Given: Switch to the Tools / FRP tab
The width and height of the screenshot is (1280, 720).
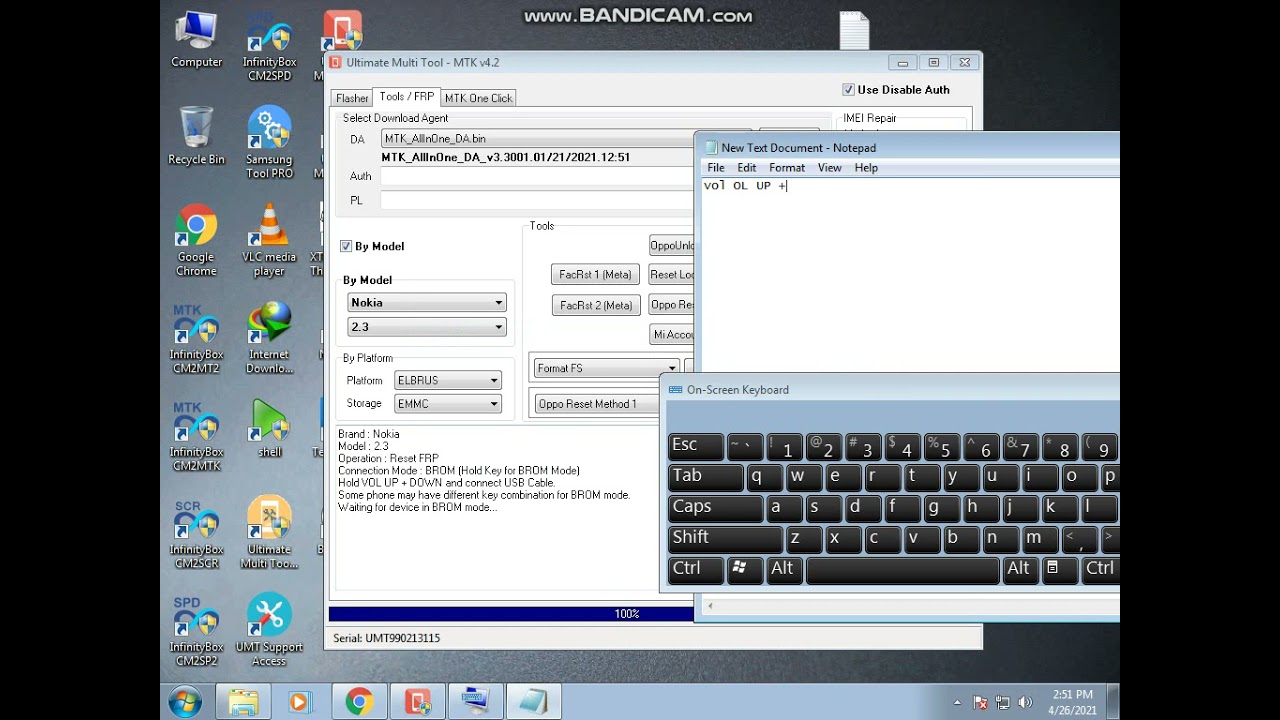Looking at the screenshot, I should tap(406, 96).
